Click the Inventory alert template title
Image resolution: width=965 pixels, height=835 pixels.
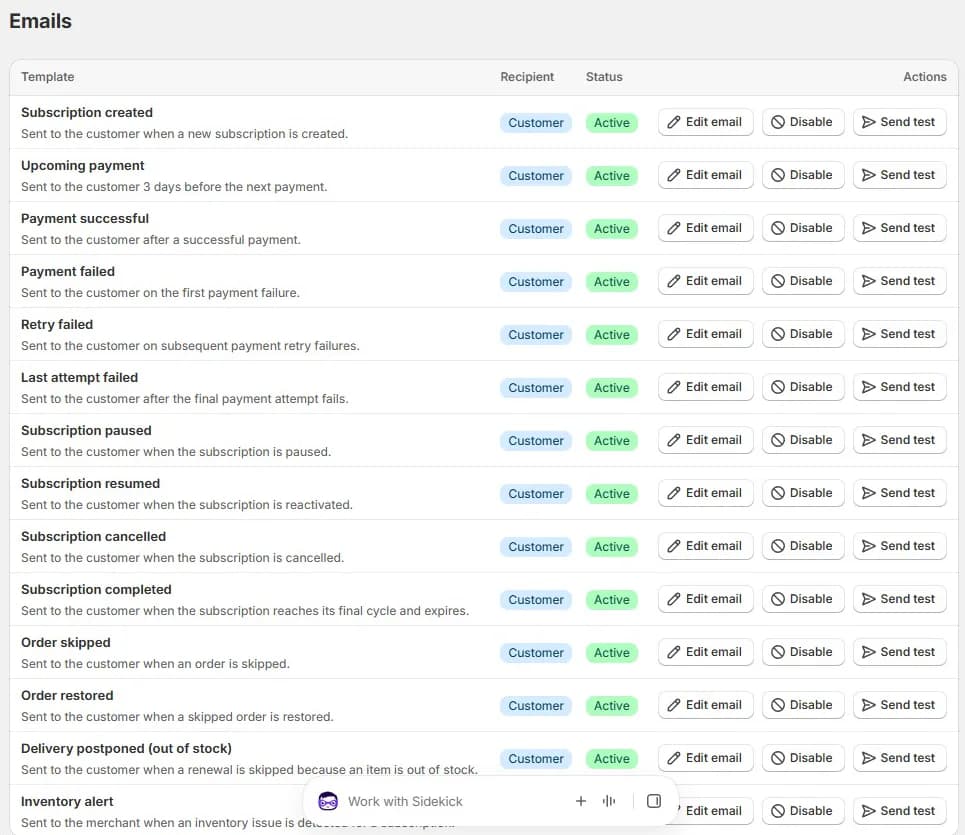(x=67, y=801)
